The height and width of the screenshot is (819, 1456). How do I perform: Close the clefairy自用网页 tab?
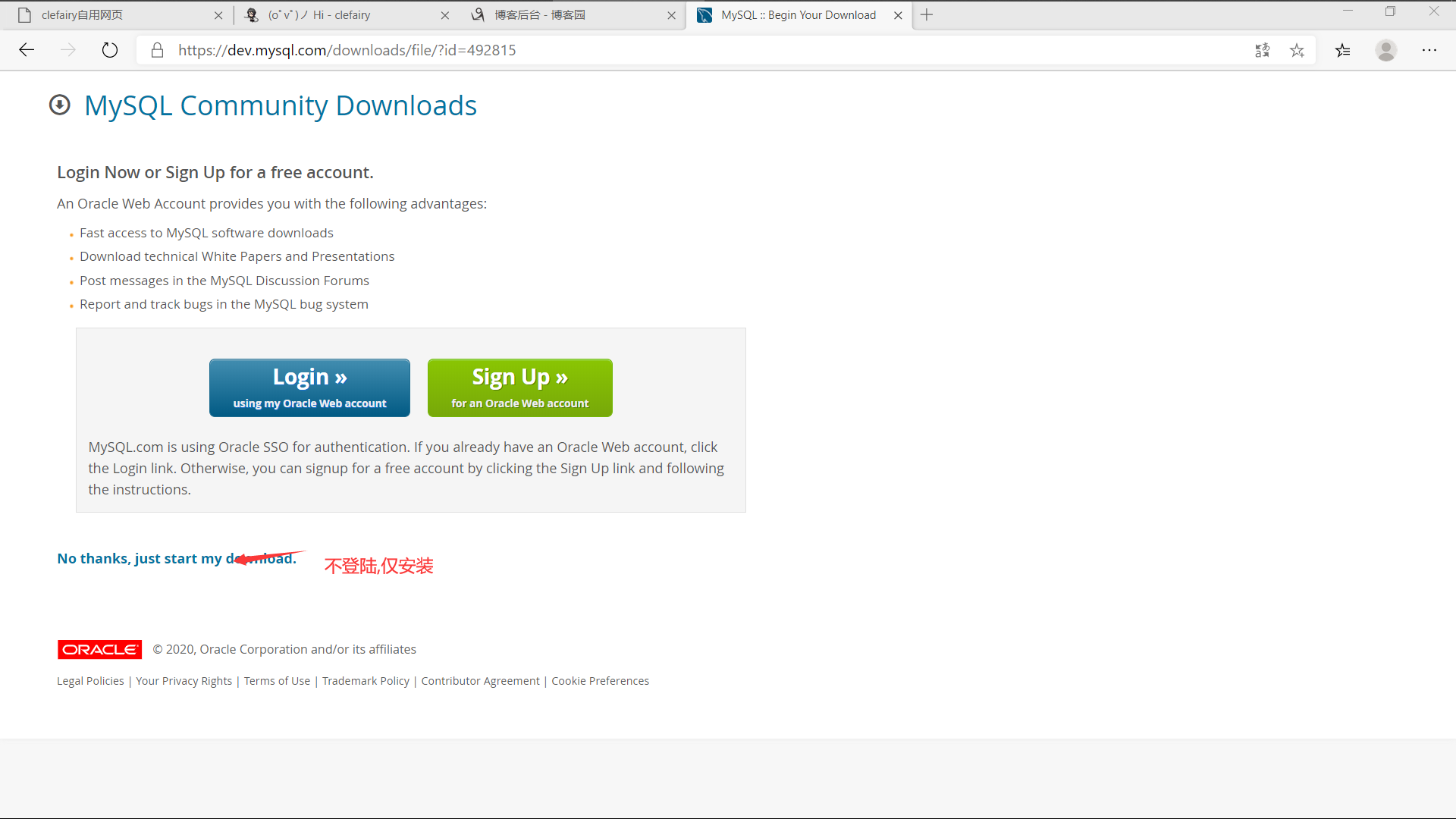click(218, 15)
